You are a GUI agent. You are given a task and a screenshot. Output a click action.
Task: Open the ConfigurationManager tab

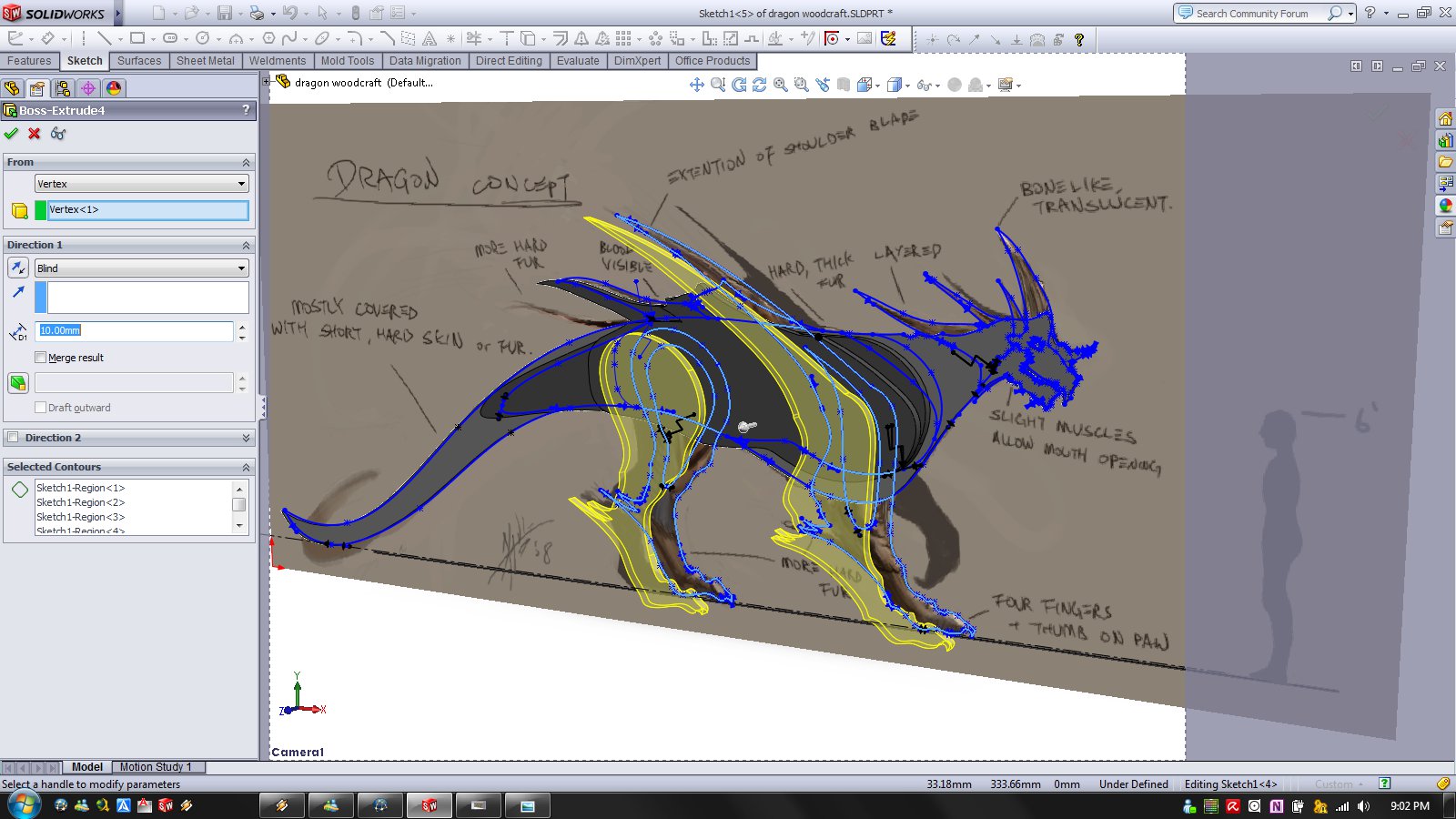click(62, 88)
